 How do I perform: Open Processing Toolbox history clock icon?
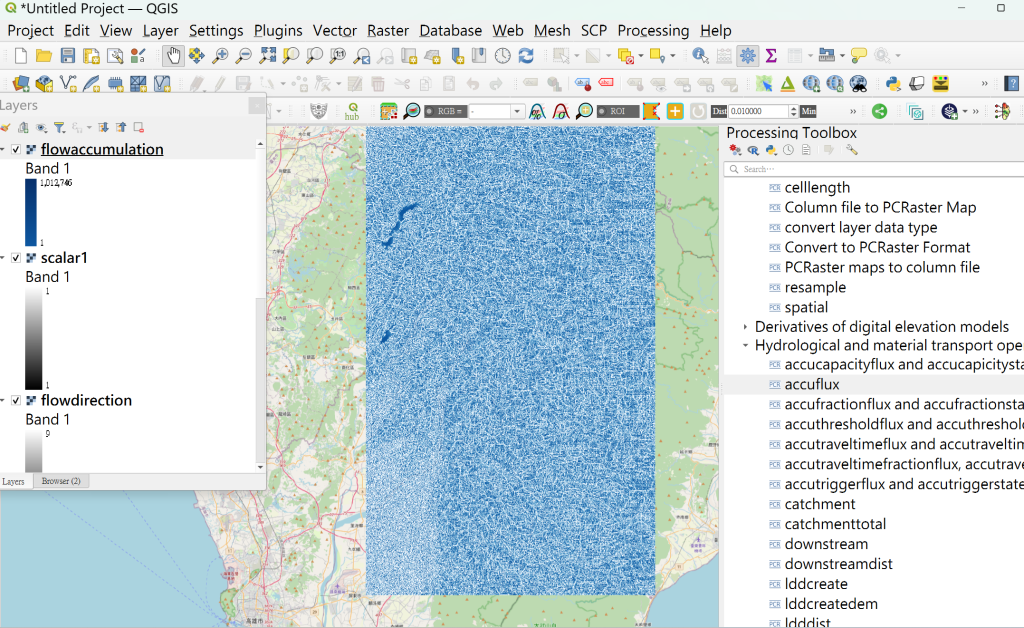pyautogui.click(x=789, y=150)
